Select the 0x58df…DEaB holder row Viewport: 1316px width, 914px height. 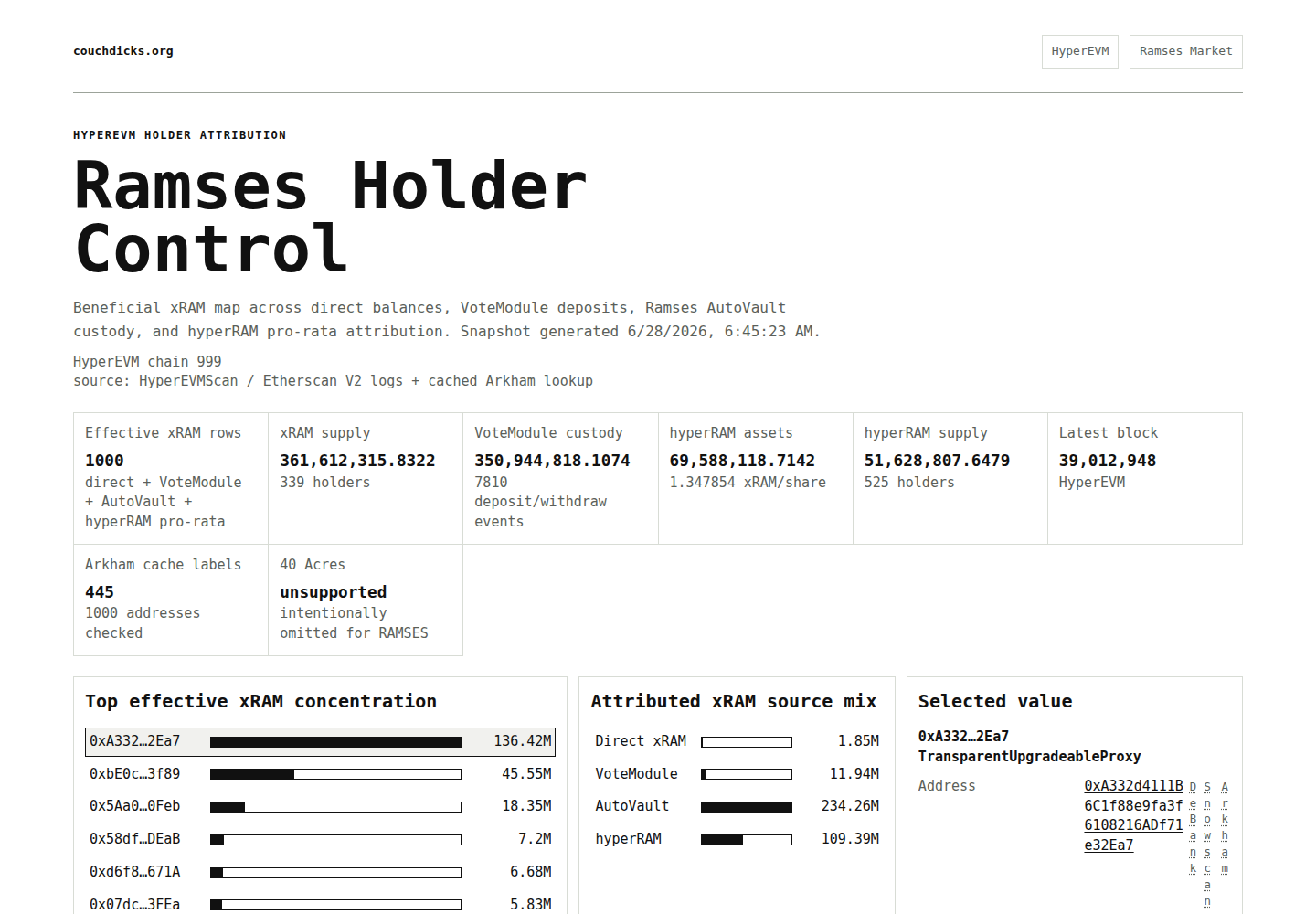tap(320, 839)
